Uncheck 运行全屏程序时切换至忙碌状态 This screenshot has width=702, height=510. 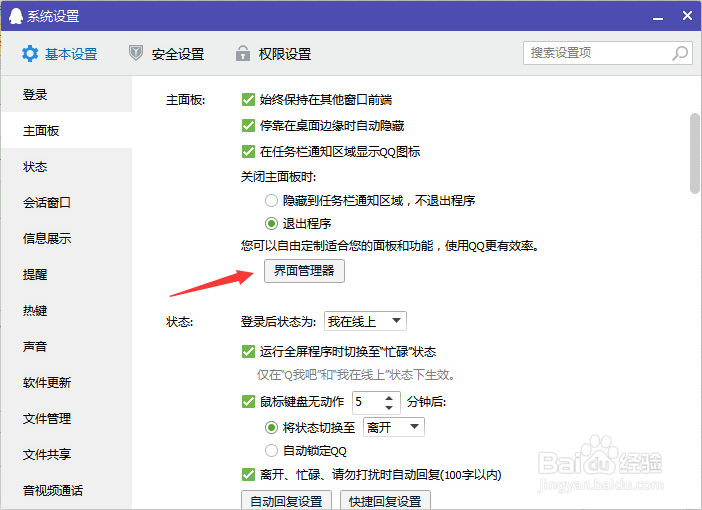click(248, 351)
